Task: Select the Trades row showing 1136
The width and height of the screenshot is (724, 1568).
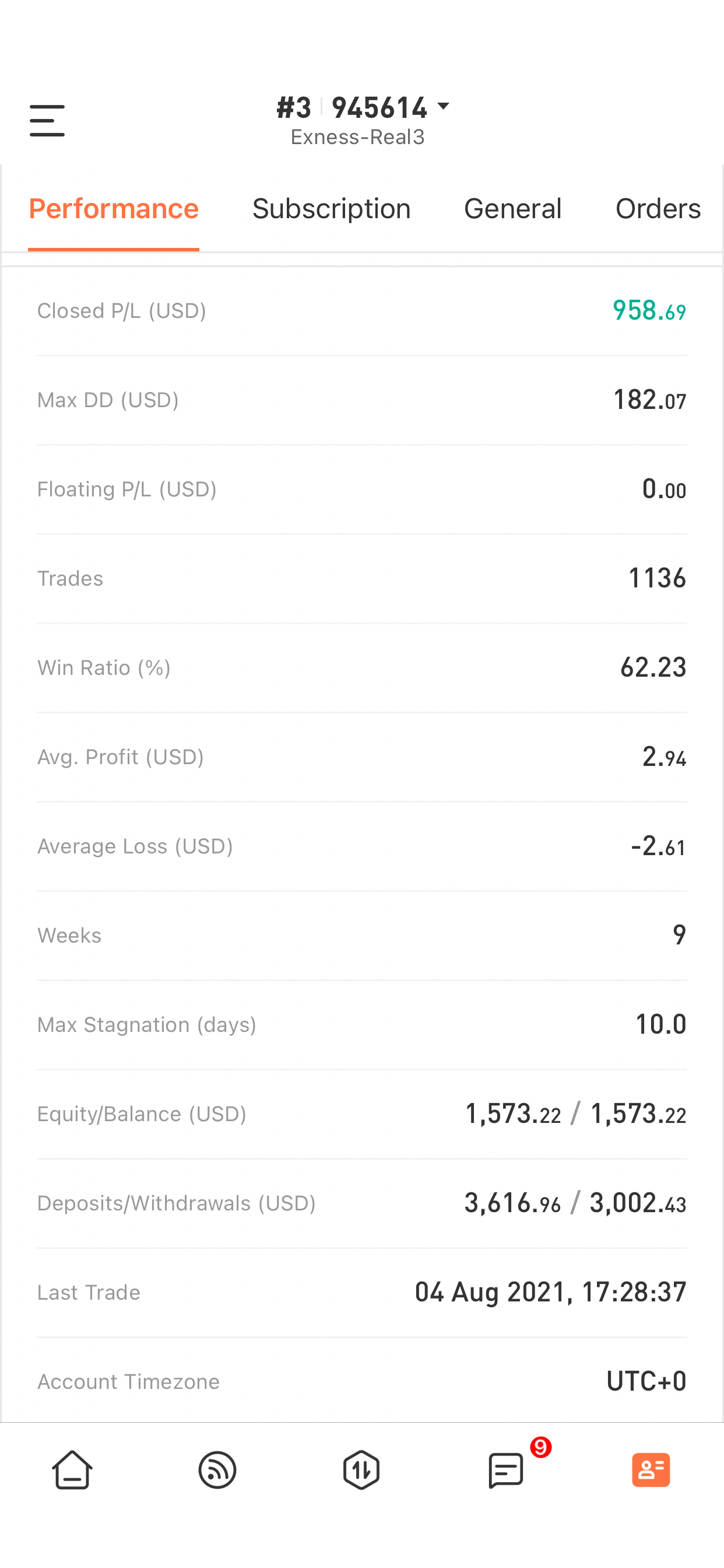Action: click(362, 578)
